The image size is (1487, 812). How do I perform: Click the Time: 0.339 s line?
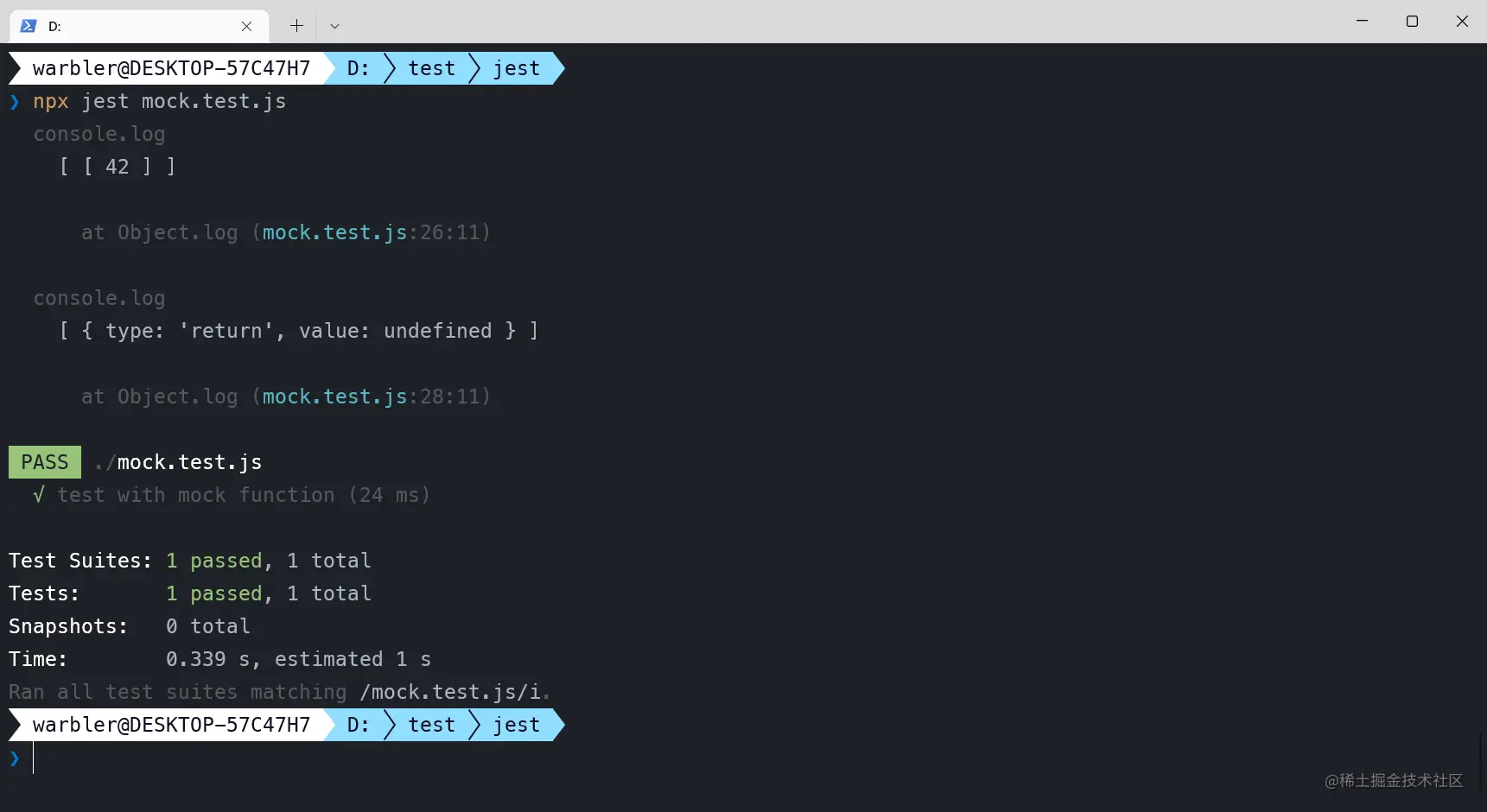[x=219, y=659]
